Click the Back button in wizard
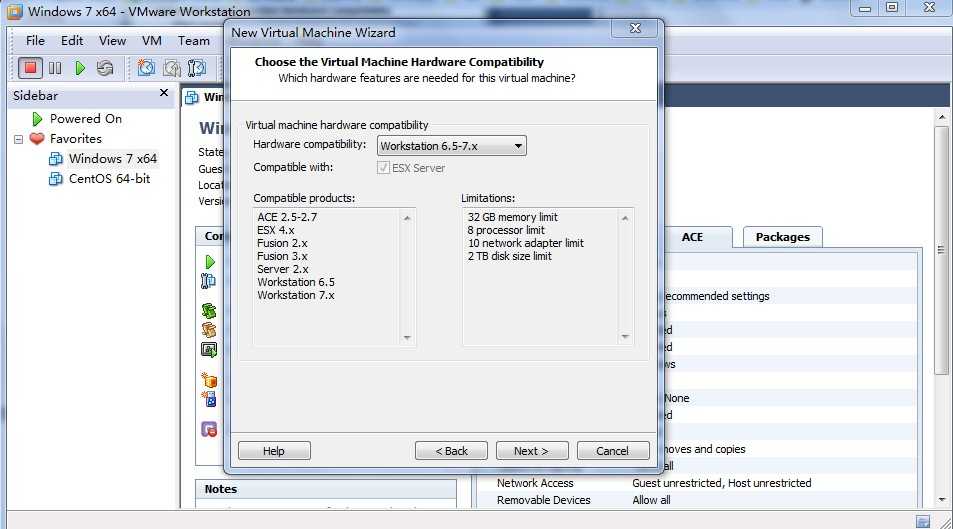This screenshot has height=529, width=953. [451, 451]
